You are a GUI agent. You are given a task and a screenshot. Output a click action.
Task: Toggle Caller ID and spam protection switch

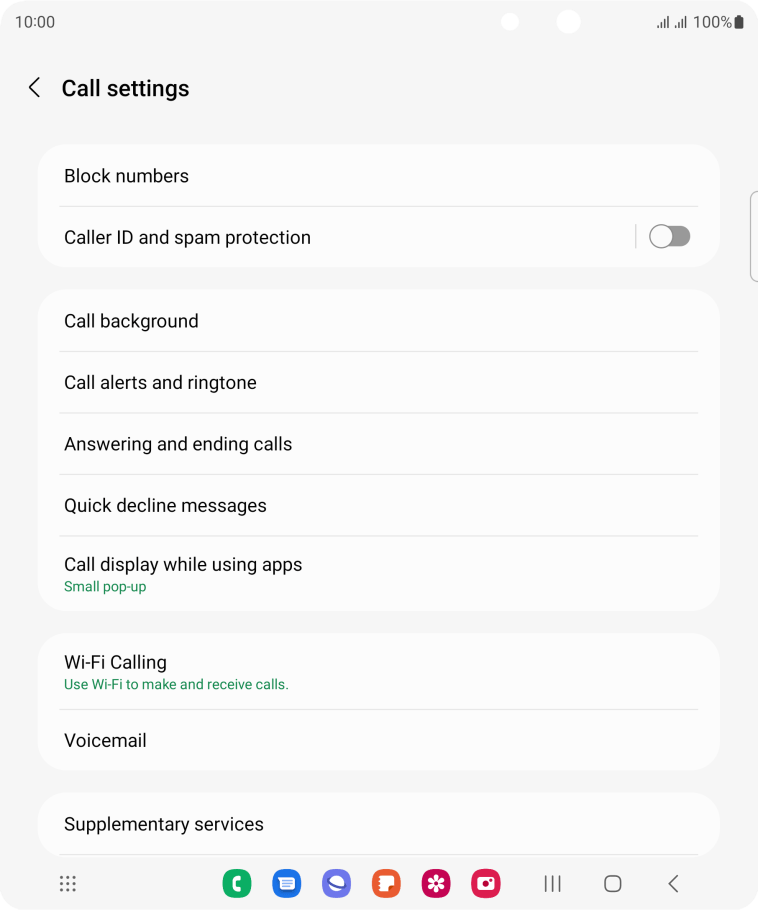pyautogui.click(x=669, y=237)
